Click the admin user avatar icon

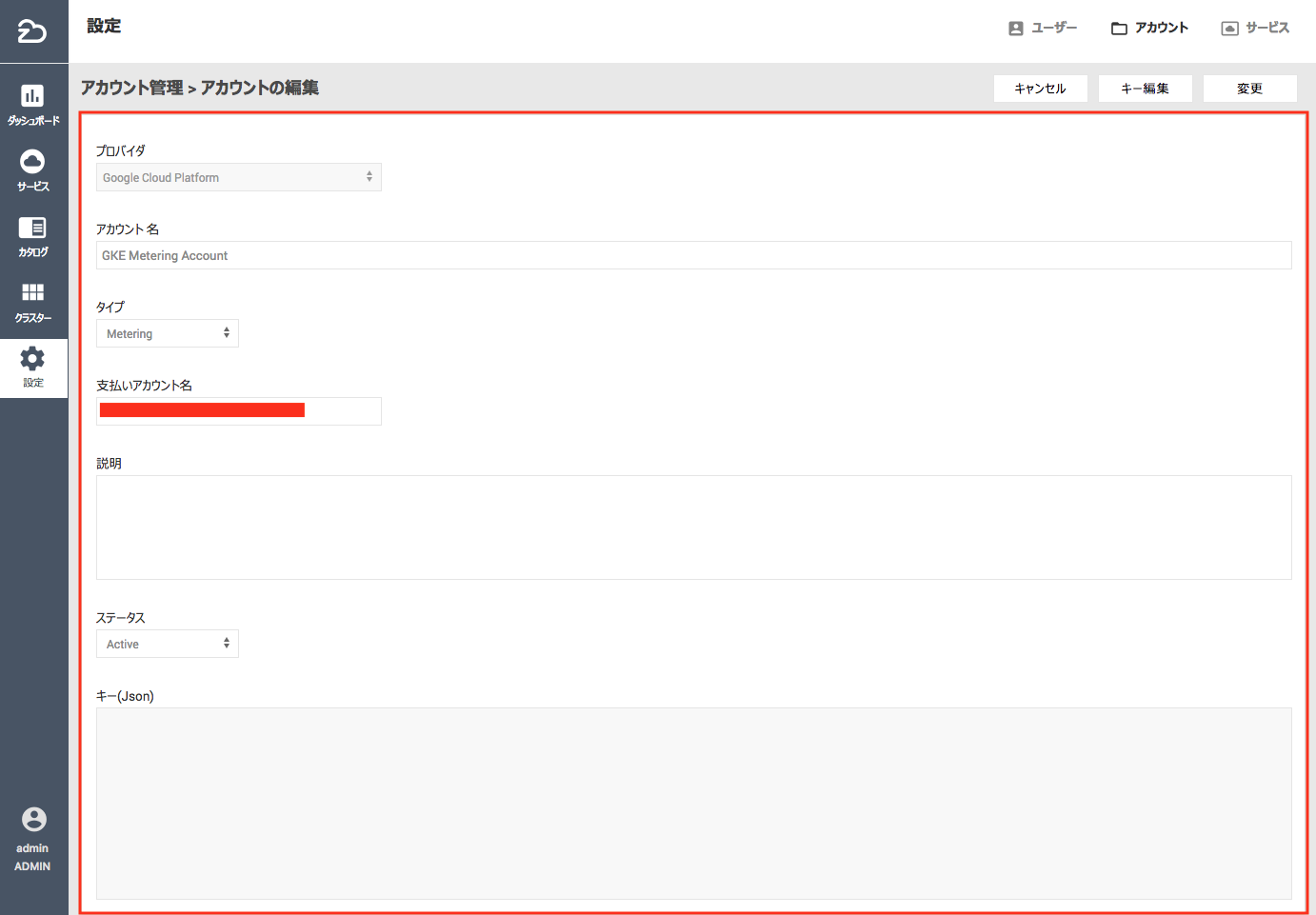[x=33, y=820]
